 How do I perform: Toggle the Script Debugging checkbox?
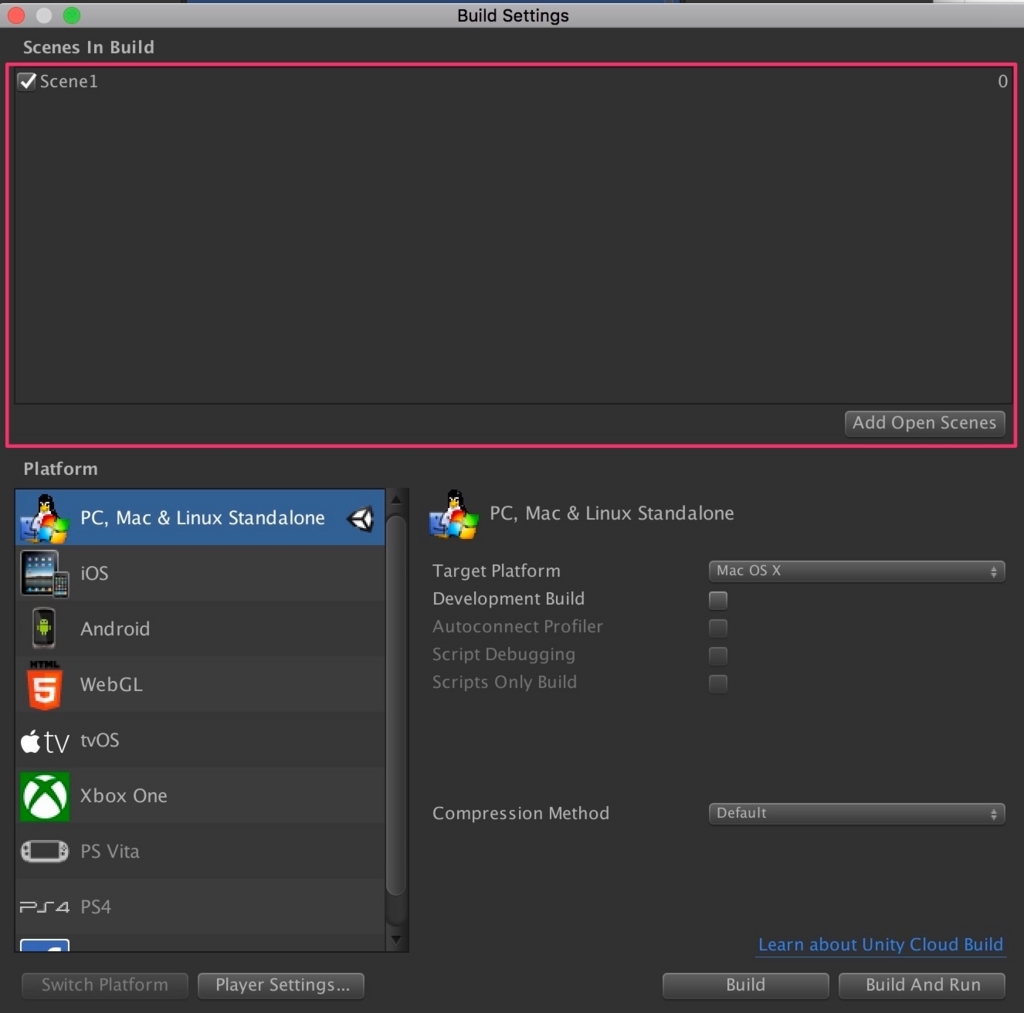click(718, 655)
